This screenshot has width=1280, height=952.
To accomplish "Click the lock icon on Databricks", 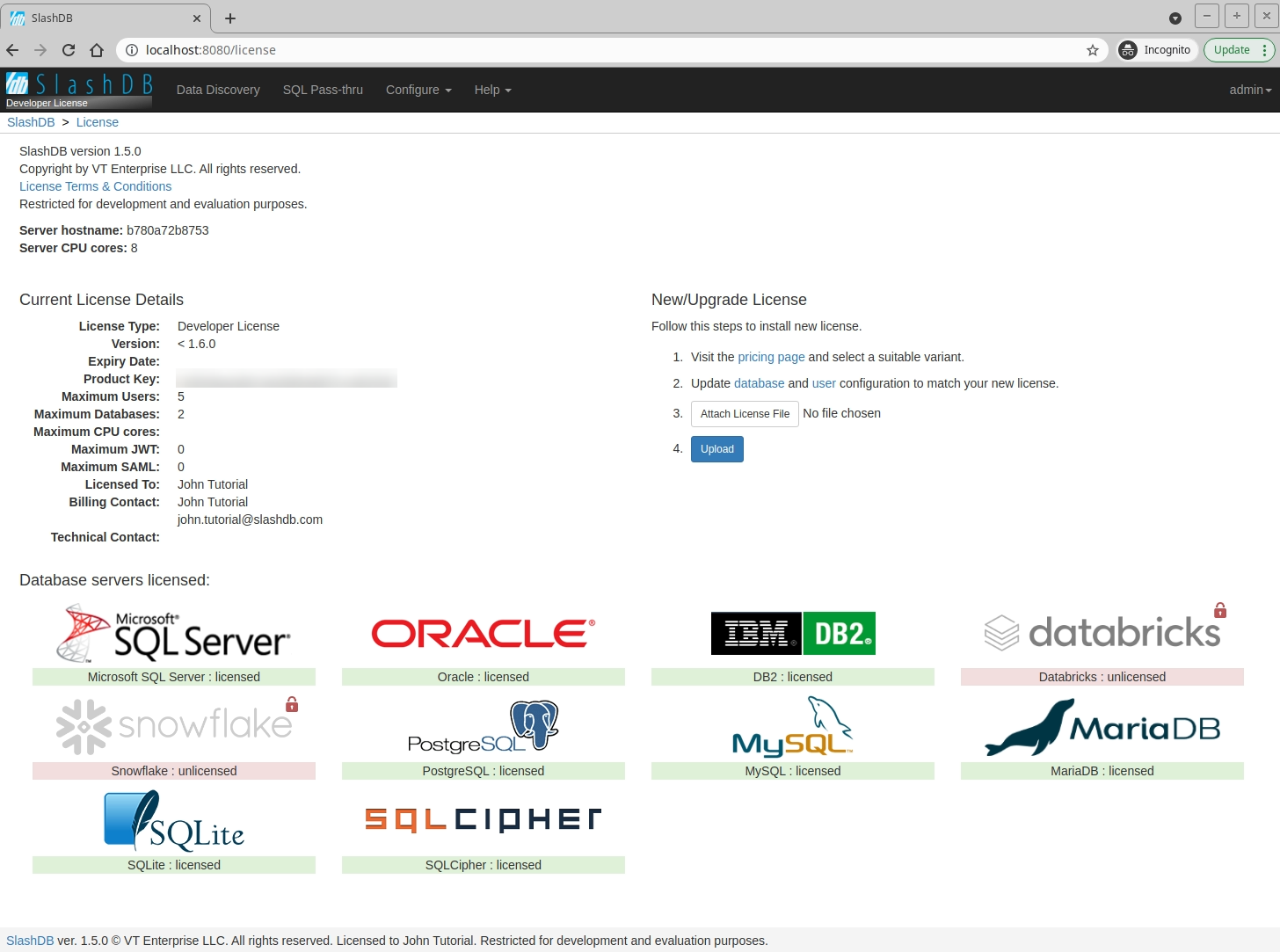I will pos(1220,610).
